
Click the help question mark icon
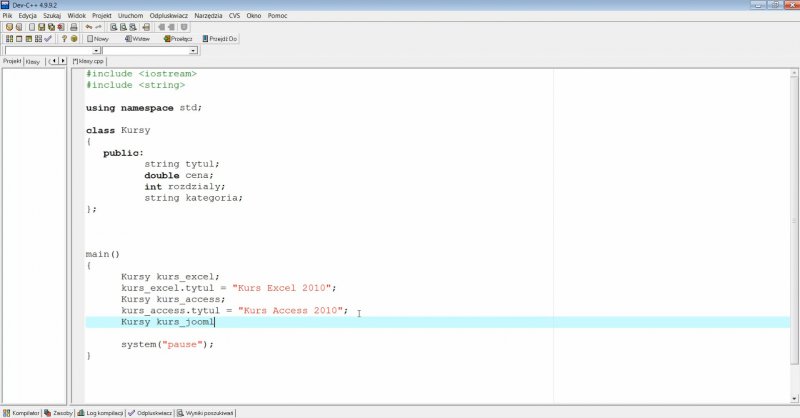click(x=64, y=39)
